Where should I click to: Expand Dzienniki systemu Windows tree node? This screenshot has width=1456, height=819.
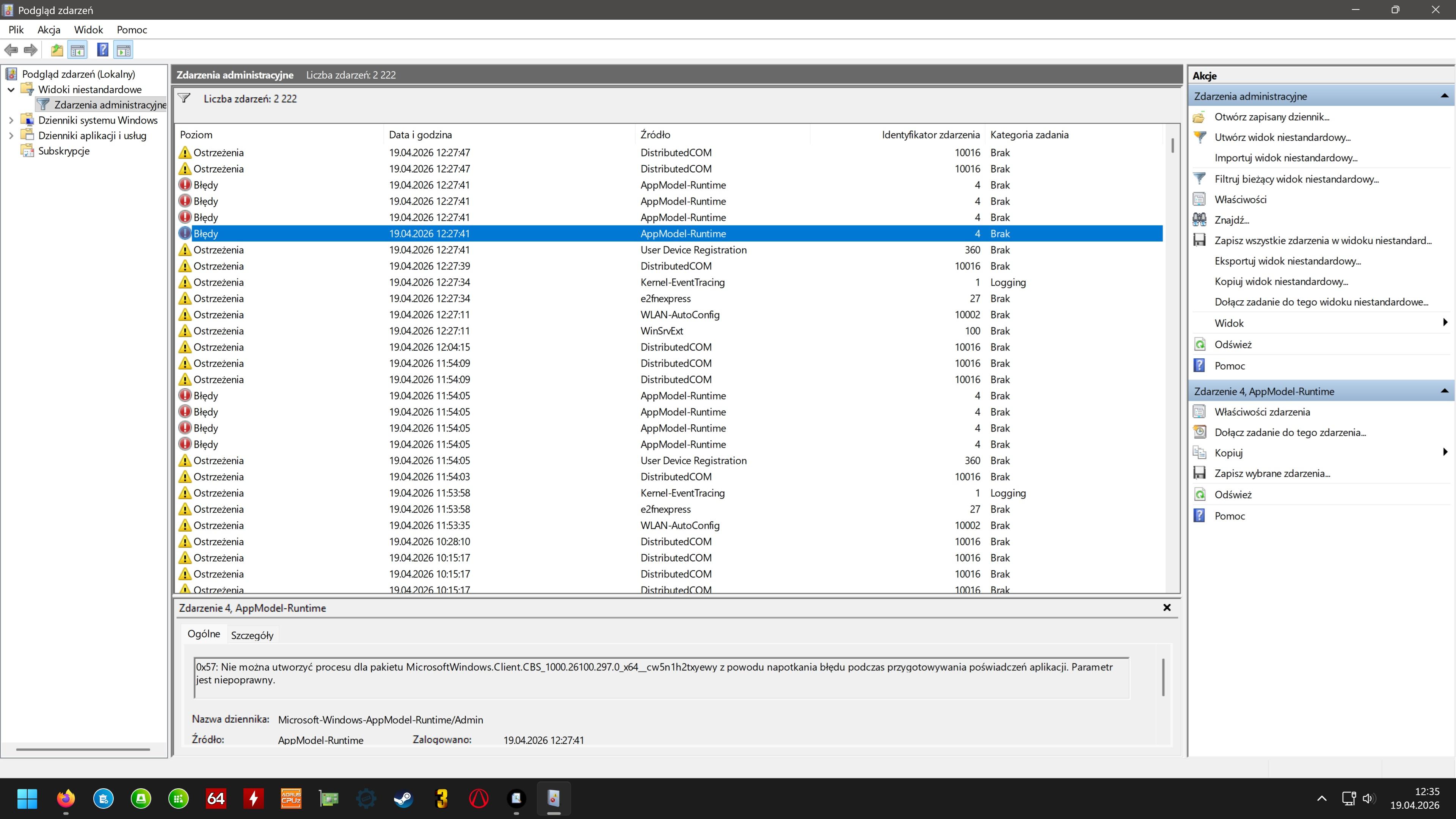(11, 120)
